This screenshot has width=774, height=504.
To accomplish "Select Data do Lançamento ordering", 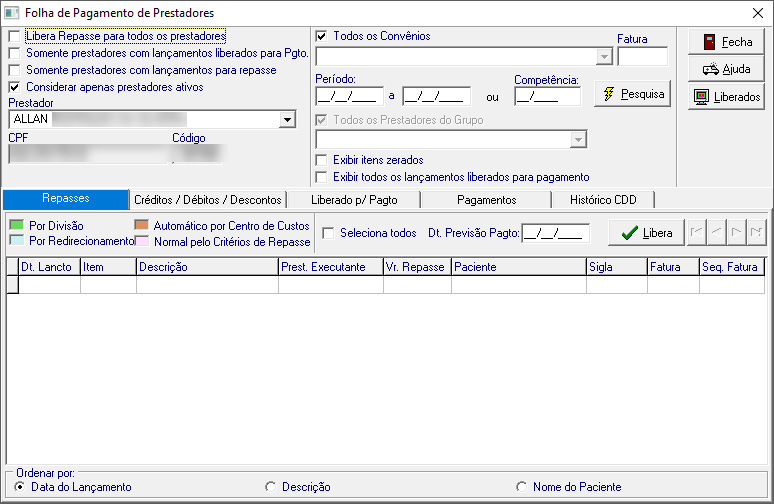I will click(20, 487).
